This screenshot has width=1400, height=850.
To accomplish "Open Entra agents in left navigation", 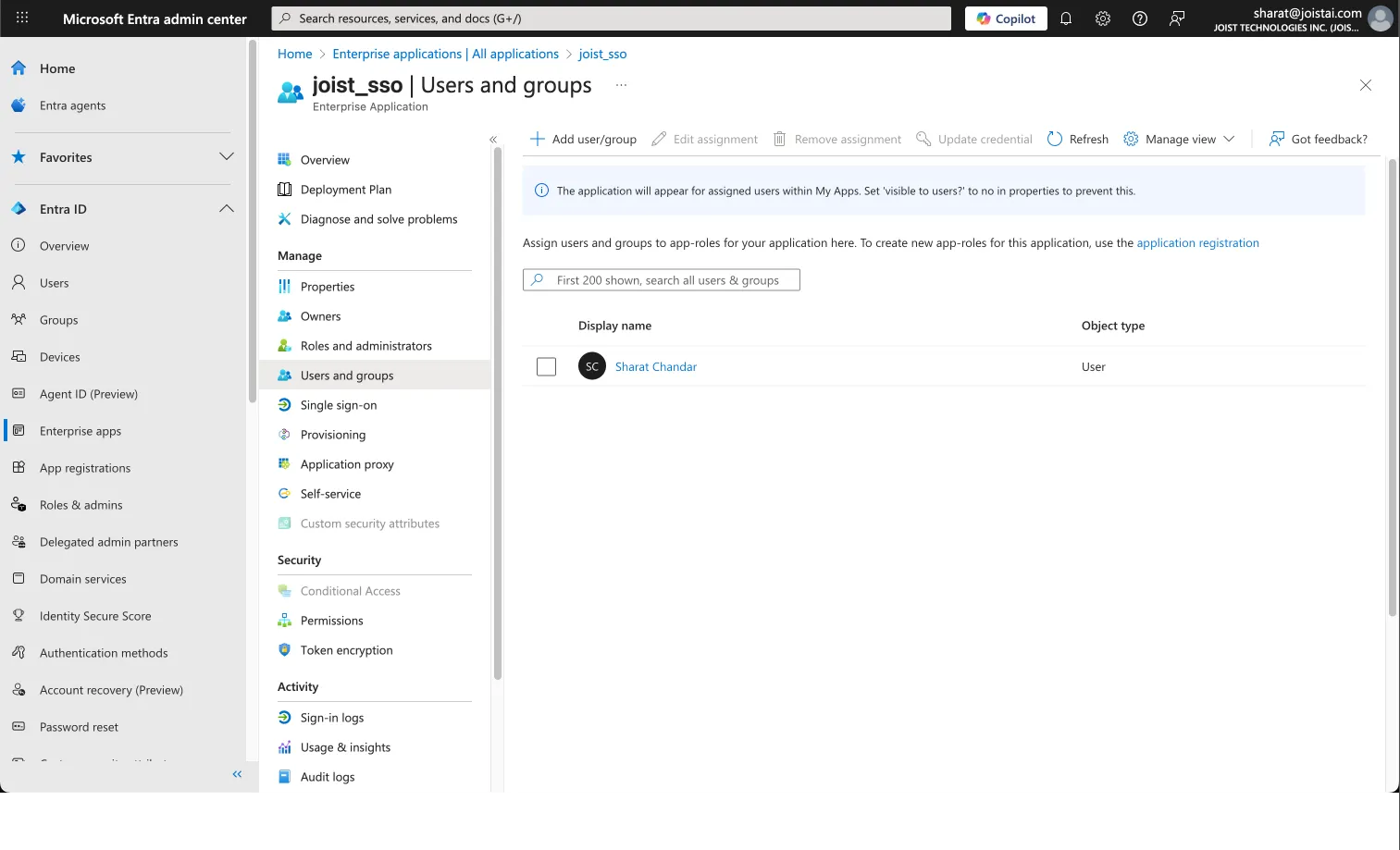I will coord(72,105).
